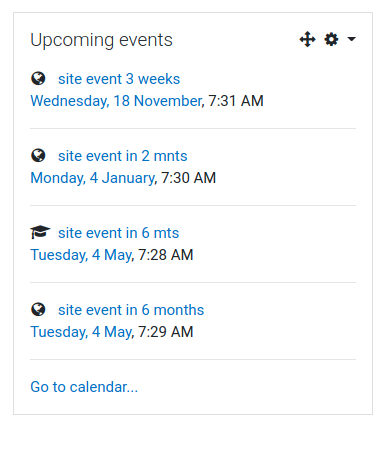Viewport: 386px width, 450px height.
Task: Open the 'site event in 2 mnts' link
Action: [x=123, y=156]
